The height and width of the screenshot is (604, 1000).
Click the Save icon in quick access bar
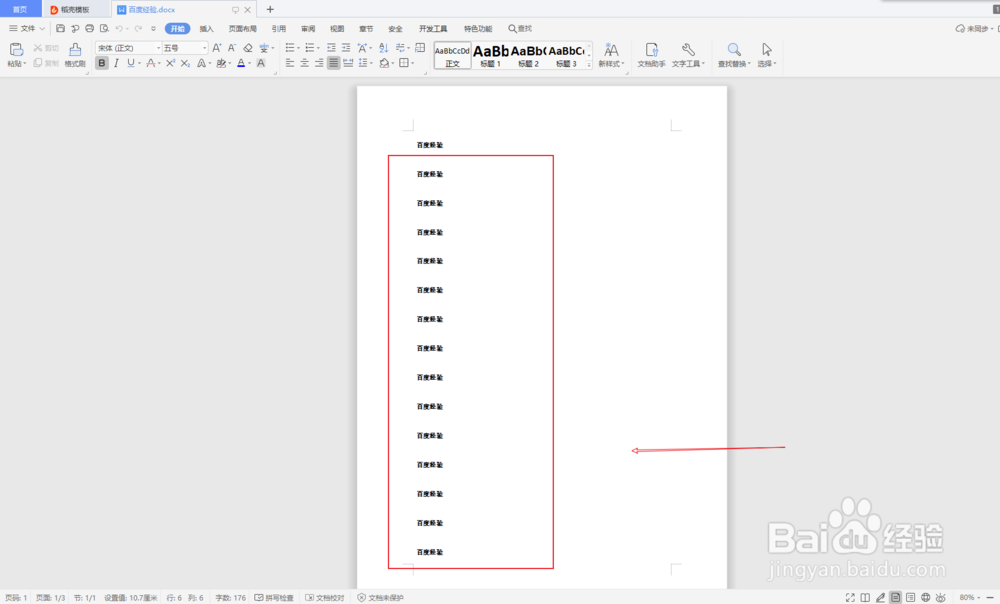(x=61, y=29)
